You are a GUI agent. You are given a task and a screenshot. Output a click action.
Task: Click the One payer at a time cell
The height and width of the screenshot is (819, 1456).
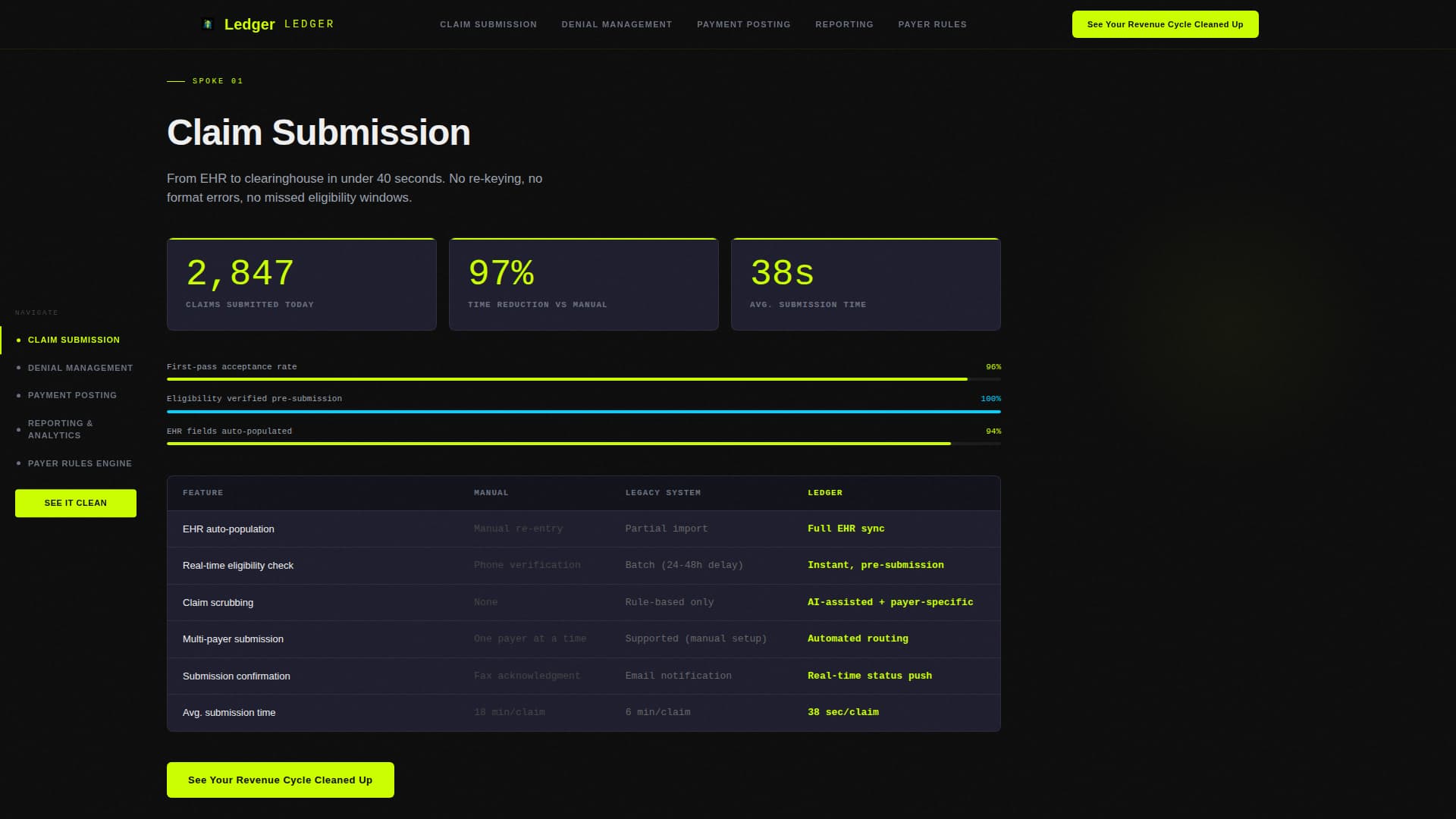530,639
